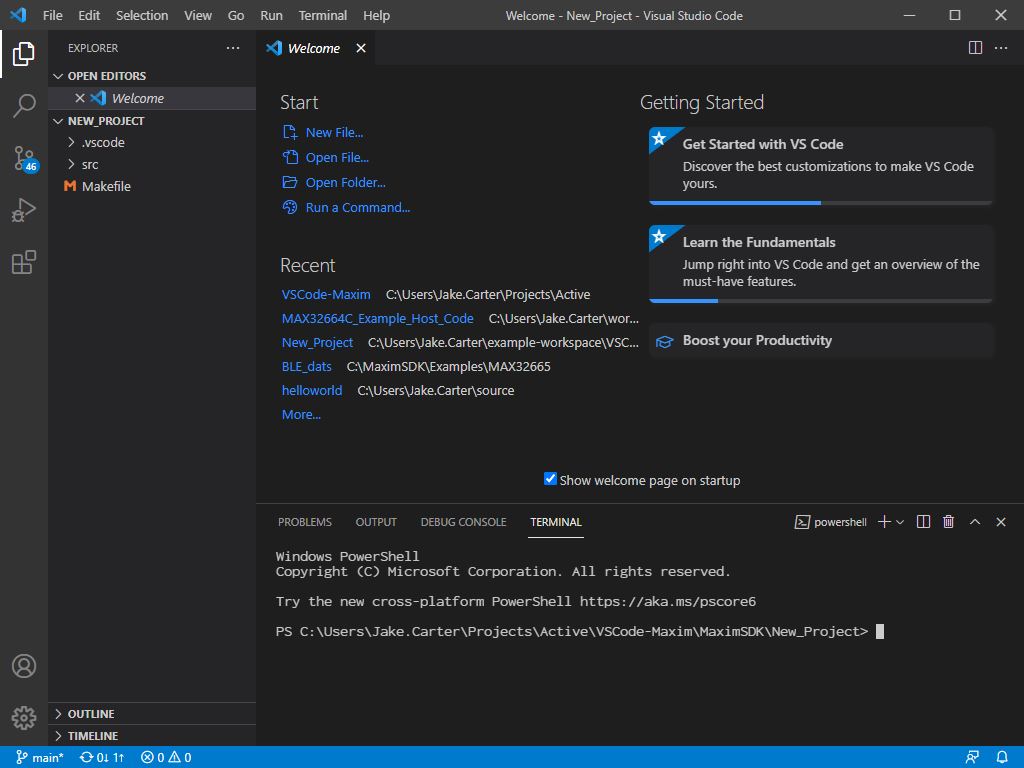The height and width of the screenshot is (768, 1024).
Task: Open the Accounts icon in activity bar
Action: [x=24, y=666]
